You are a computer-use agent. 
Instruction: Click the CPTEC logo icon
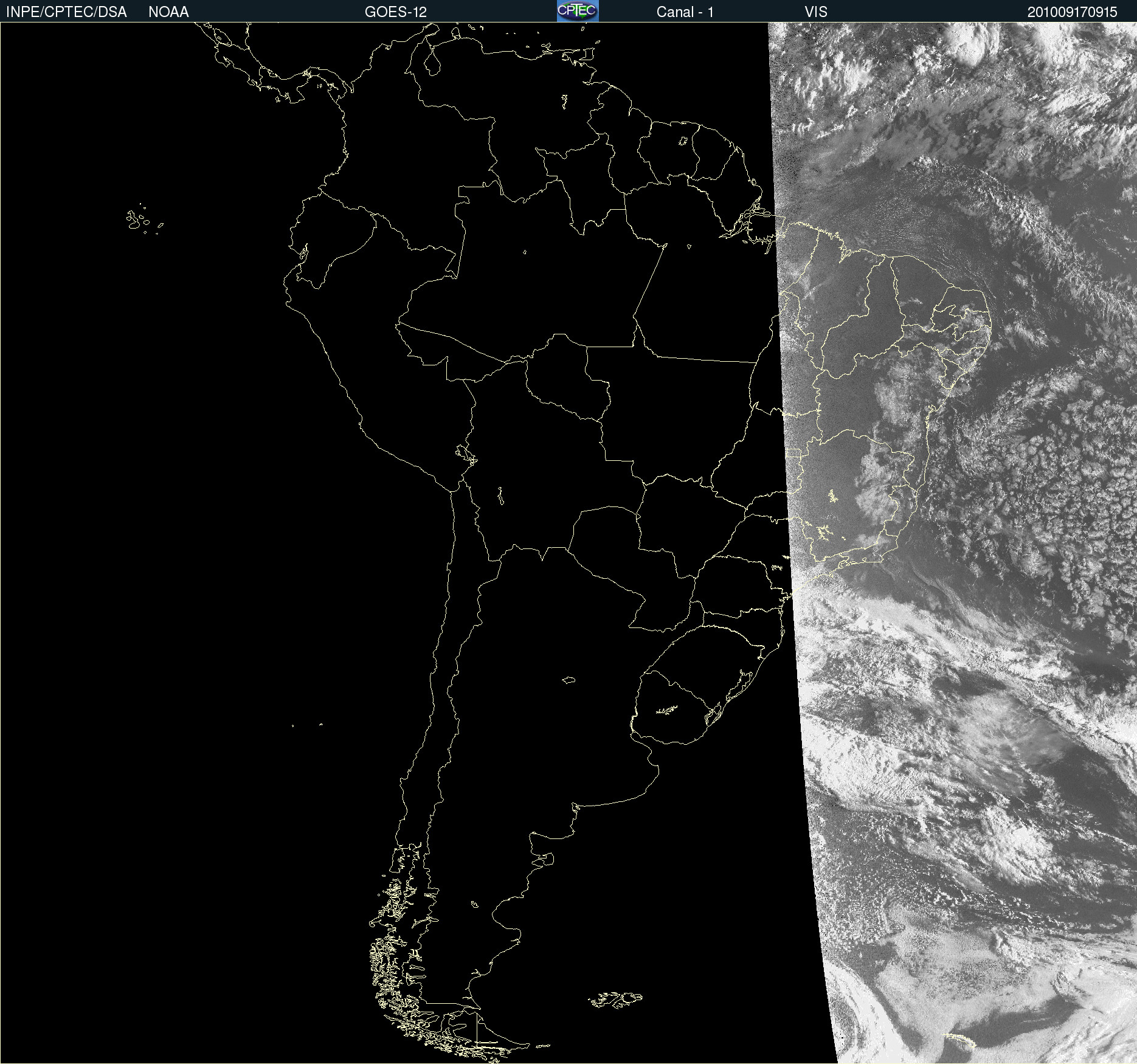(x=578, y=11)
